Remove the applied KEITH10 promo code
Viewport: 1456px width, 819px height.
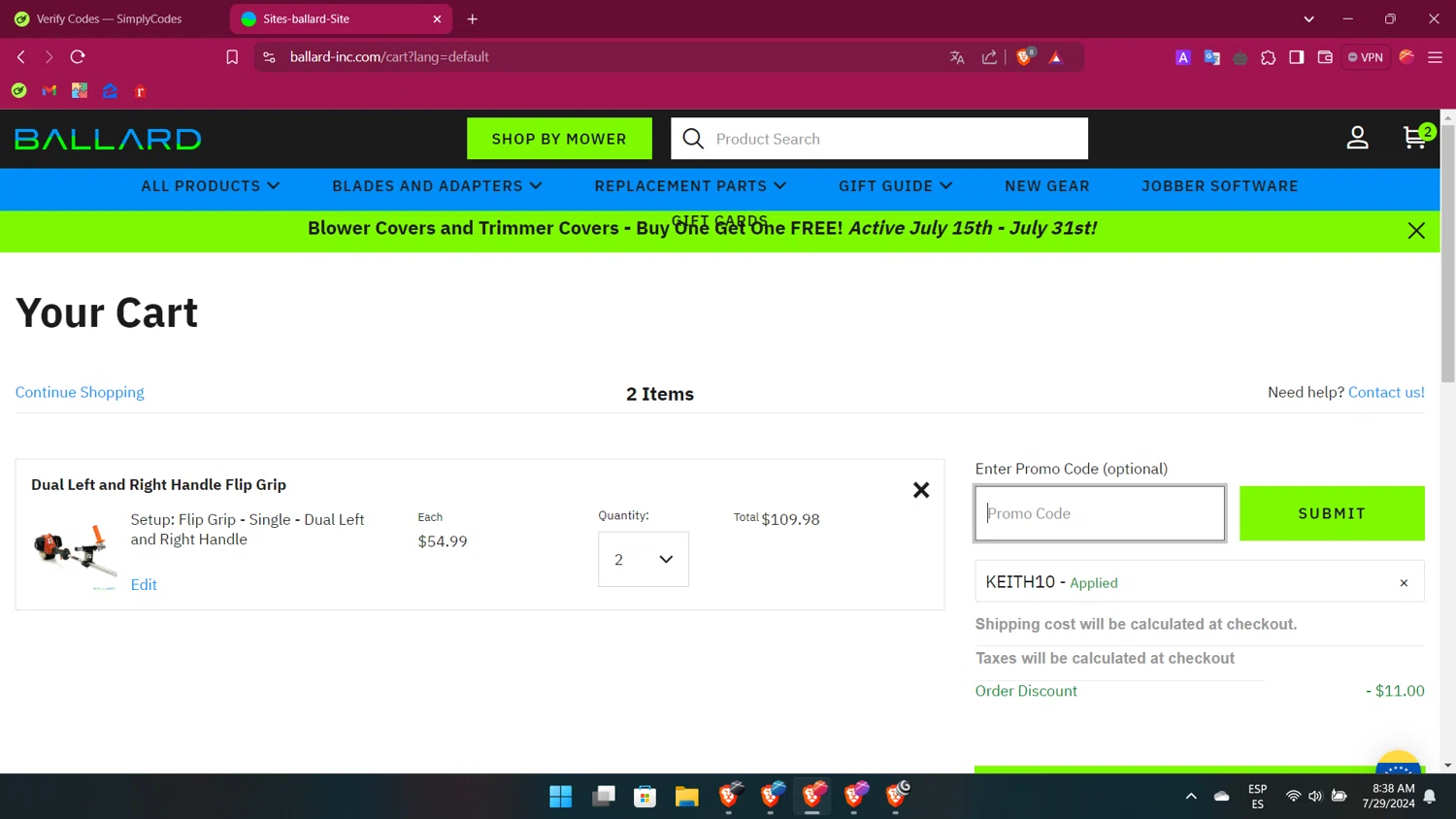(x=1404, y=583)
